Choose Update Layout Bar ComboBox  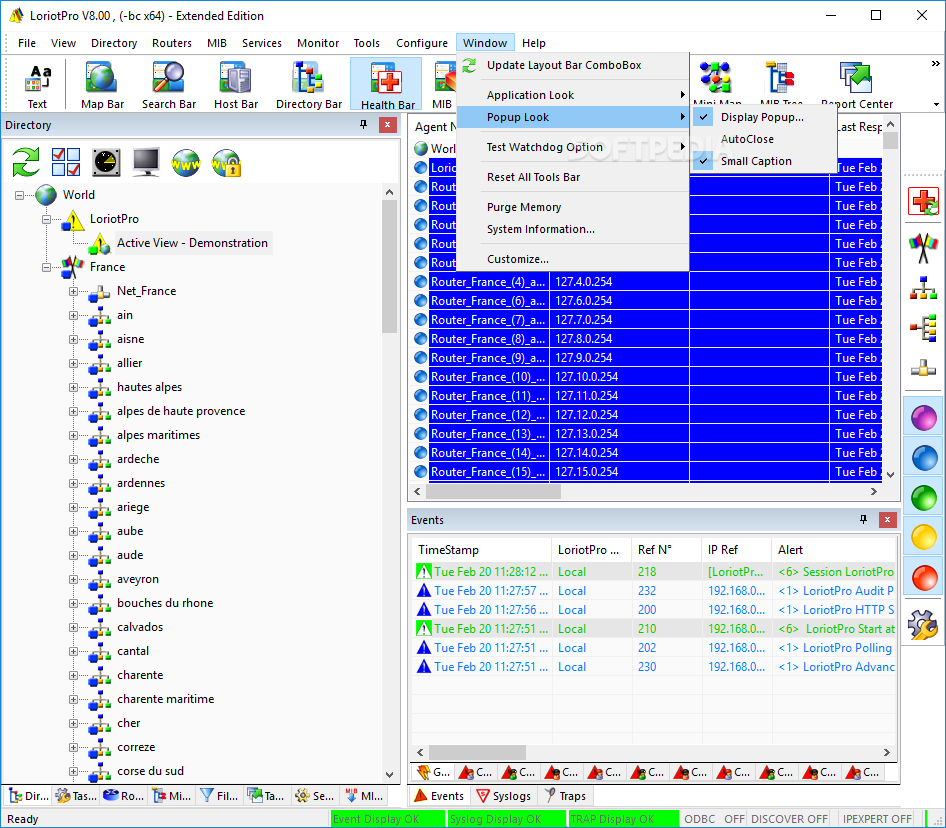tap(573, 65)
